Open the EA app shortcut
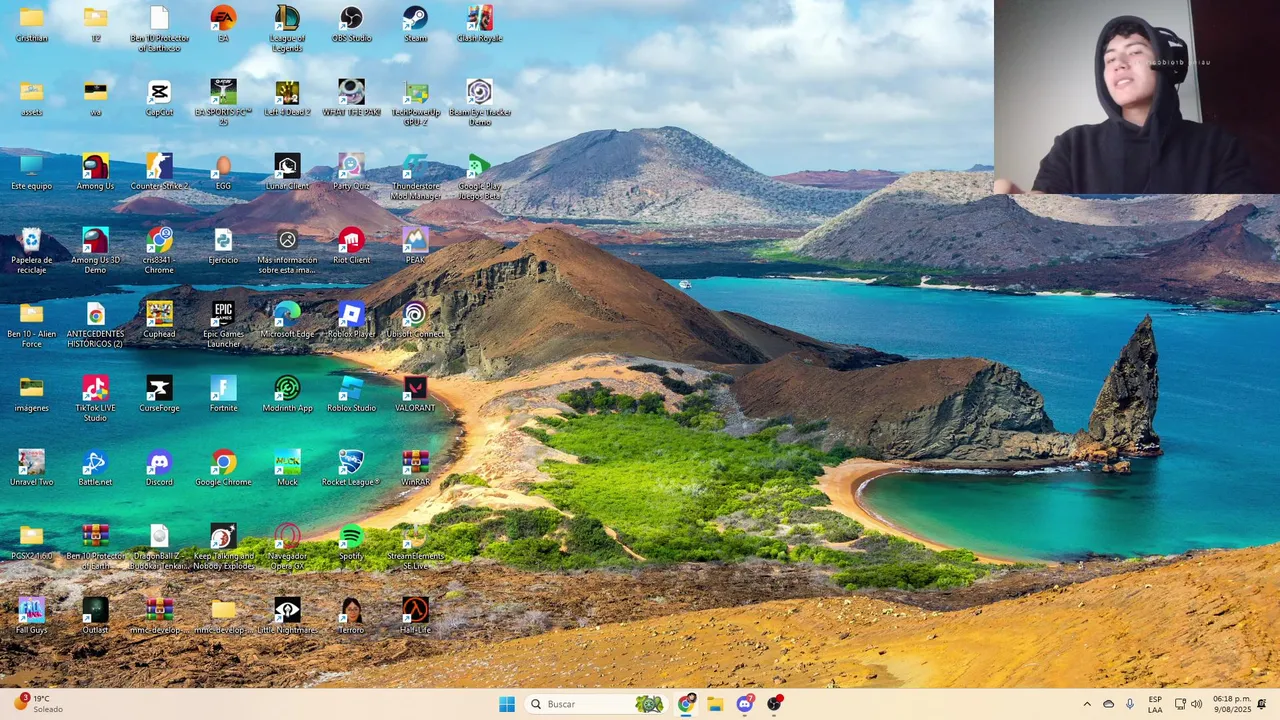The image size is (1280, 720). [x=223, y=24]
